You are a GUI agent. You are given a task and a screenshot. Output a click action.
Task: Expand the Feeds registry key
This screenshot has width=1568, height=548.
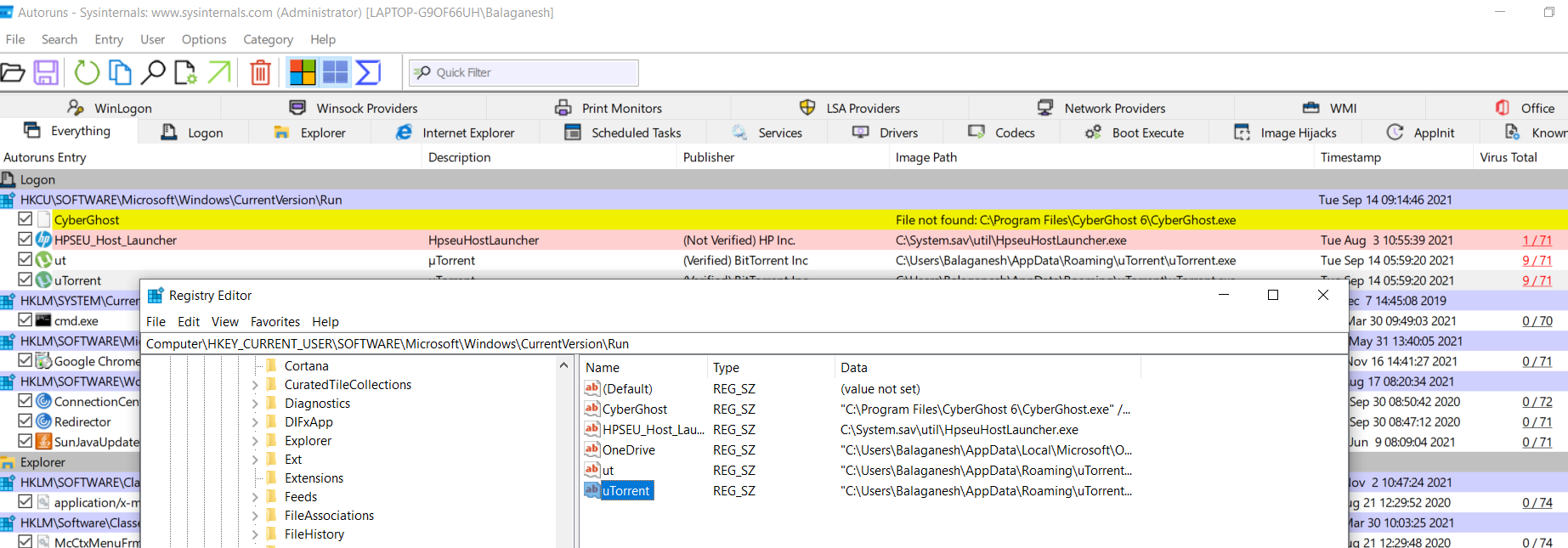tap(254, 497)
